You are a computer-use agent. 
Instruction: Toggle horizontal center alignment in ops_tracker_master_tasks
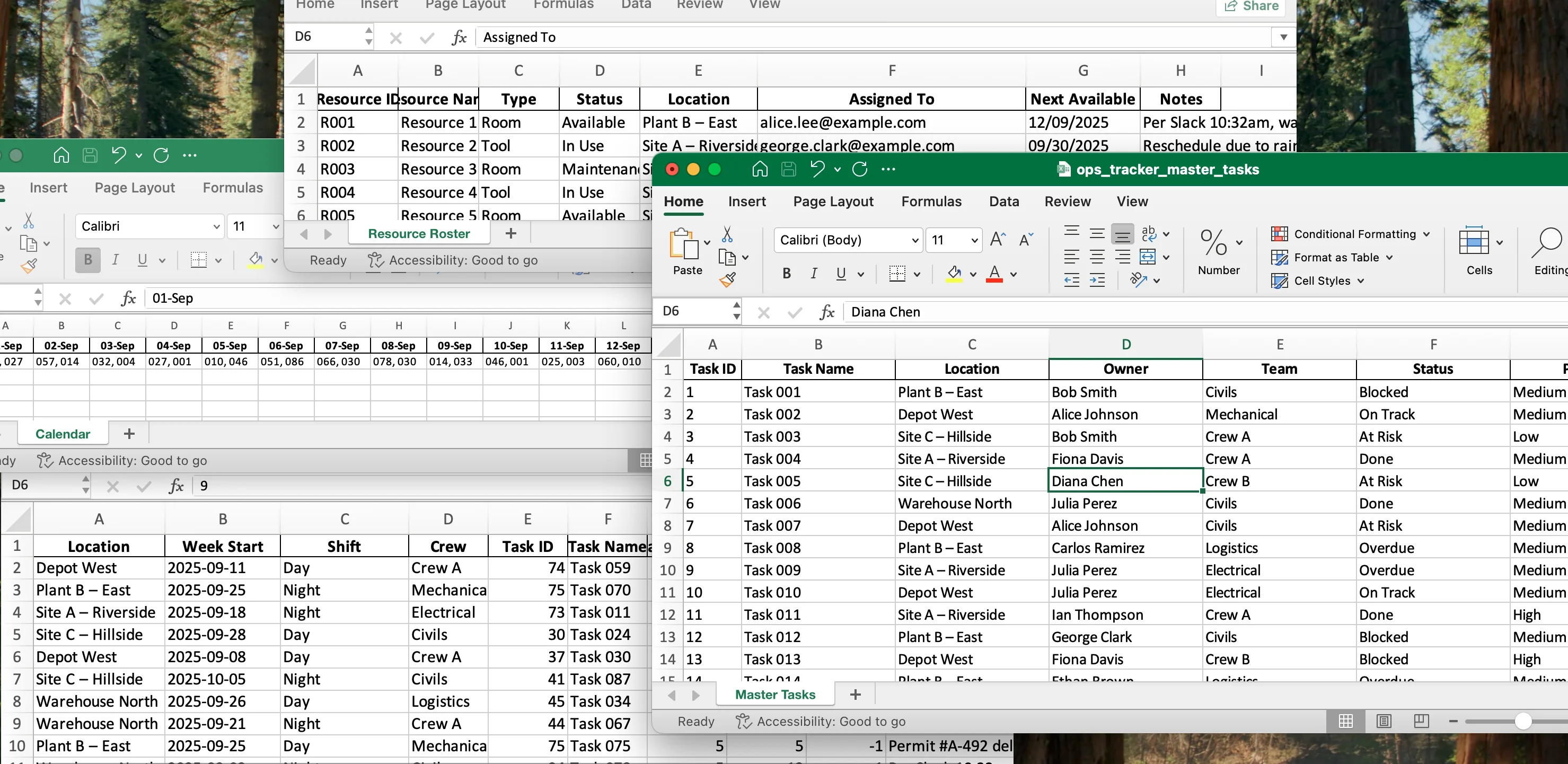(x=1097, y=257)
